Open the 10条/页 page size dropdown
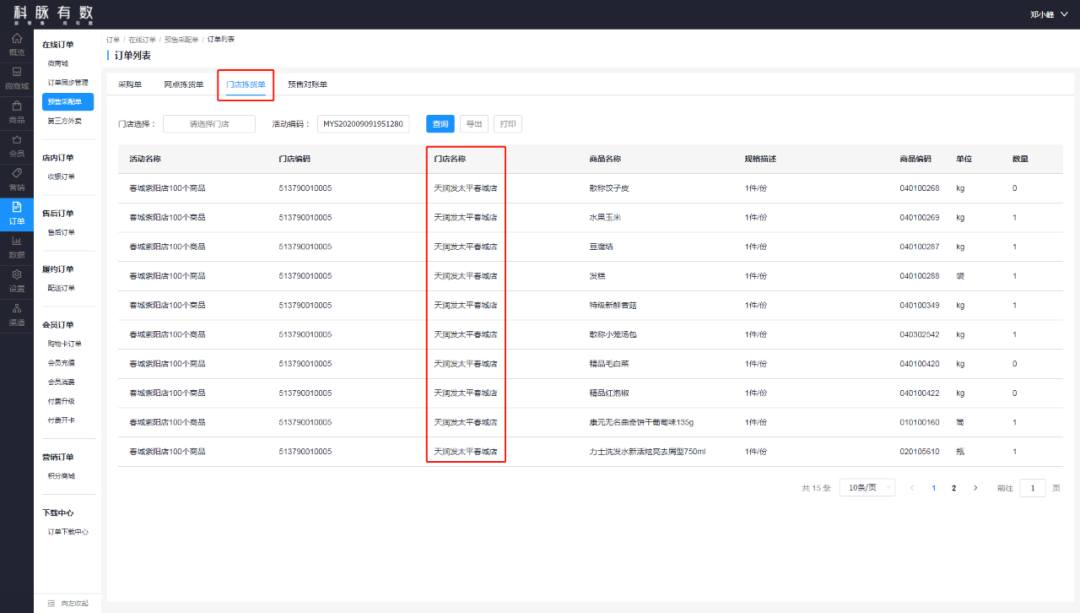 [x=867, y=488]
